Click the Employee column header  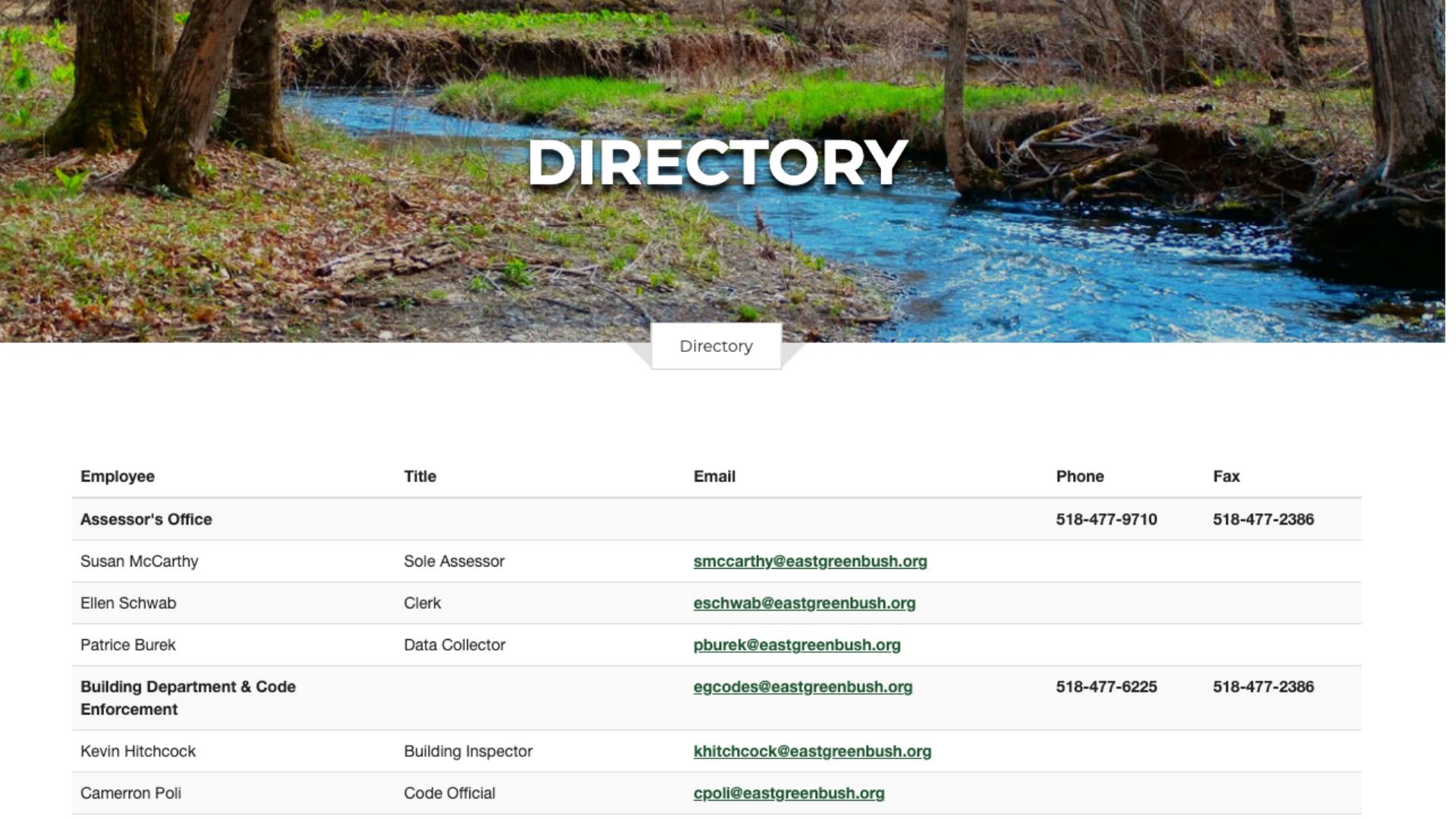(118, 476)
